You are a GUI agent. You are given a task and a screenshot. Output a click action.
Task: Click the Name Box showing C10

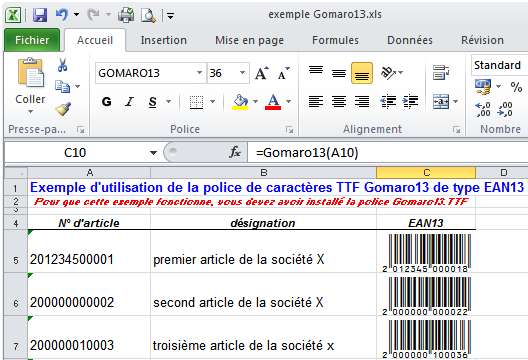coord(75,153)
